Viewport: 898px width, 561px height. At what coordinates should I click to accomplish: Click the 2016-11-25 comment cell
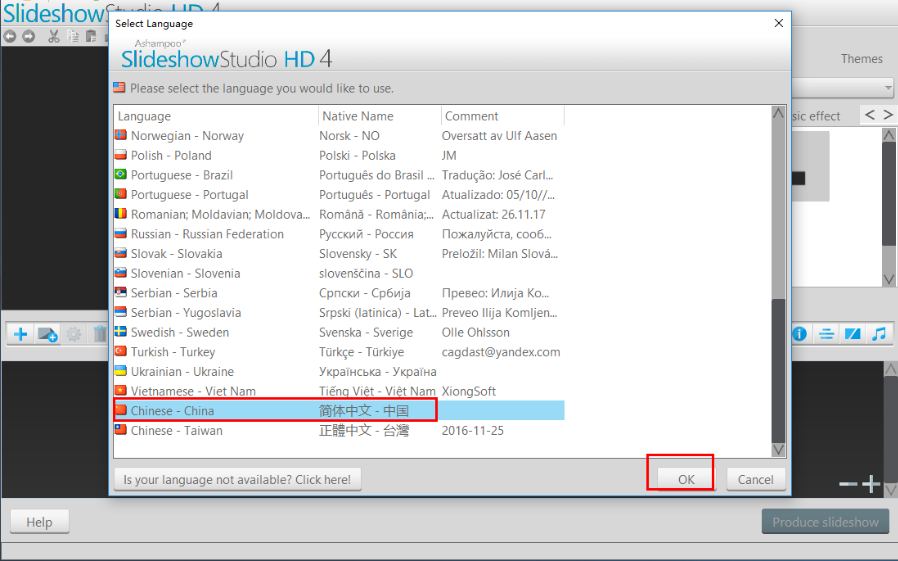click(x=472, y=430)
